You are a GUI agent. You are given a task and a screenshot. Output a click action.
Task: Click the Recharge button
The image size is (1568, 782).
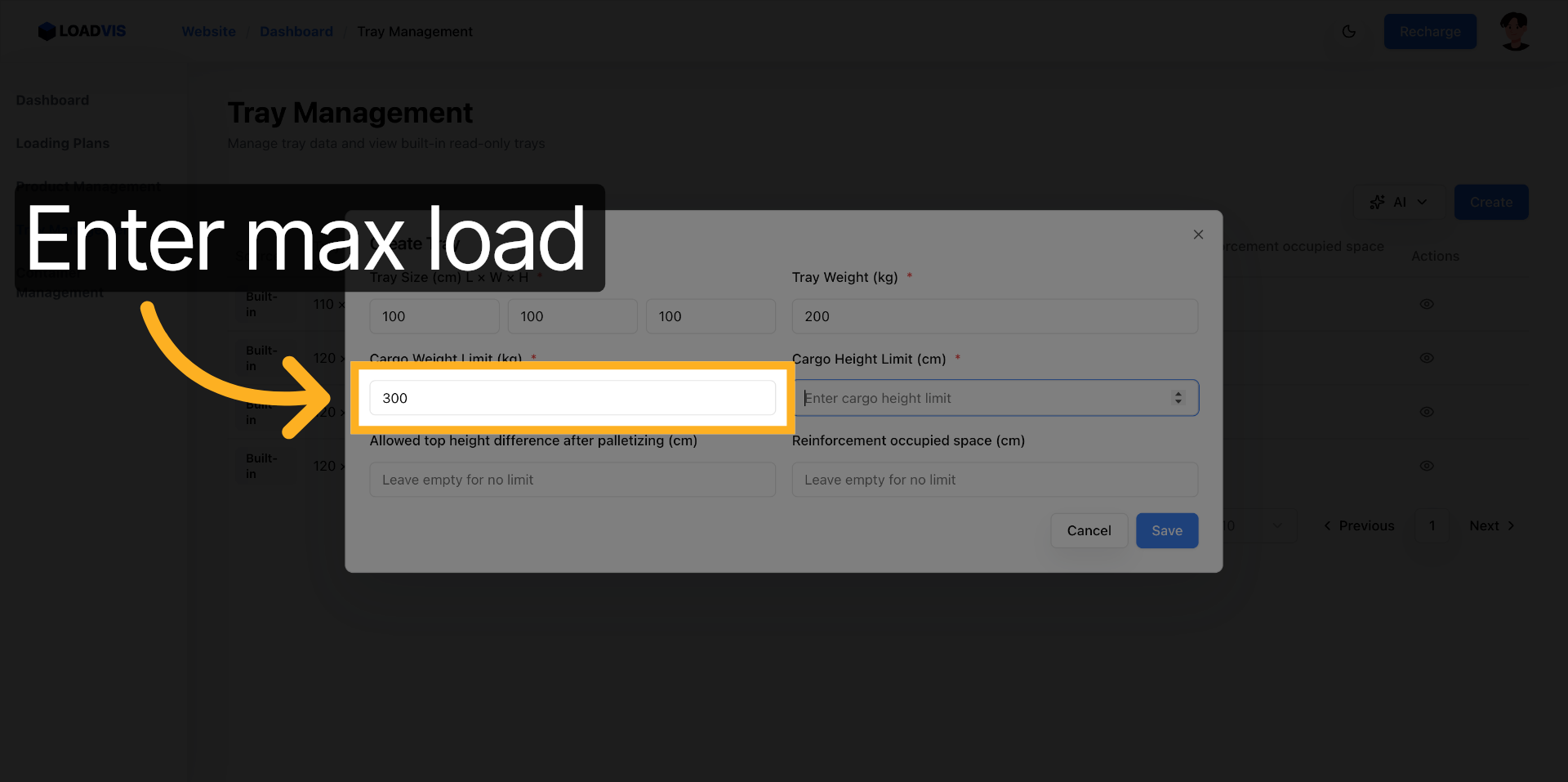click(1429, 31)
